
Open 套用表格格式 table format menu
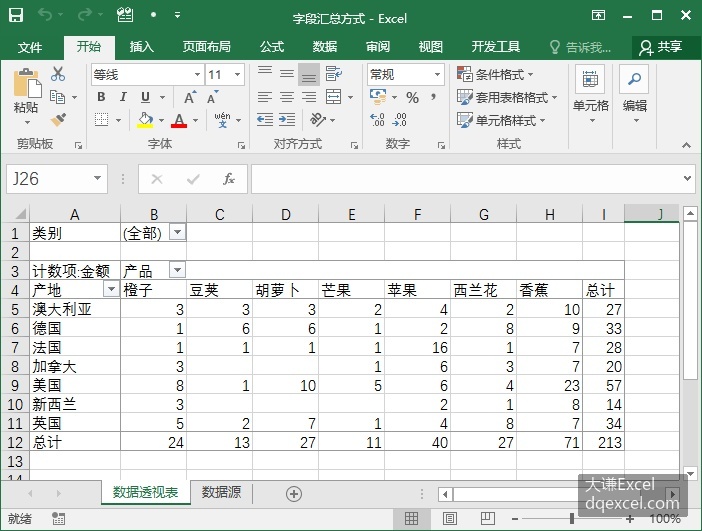507,97
